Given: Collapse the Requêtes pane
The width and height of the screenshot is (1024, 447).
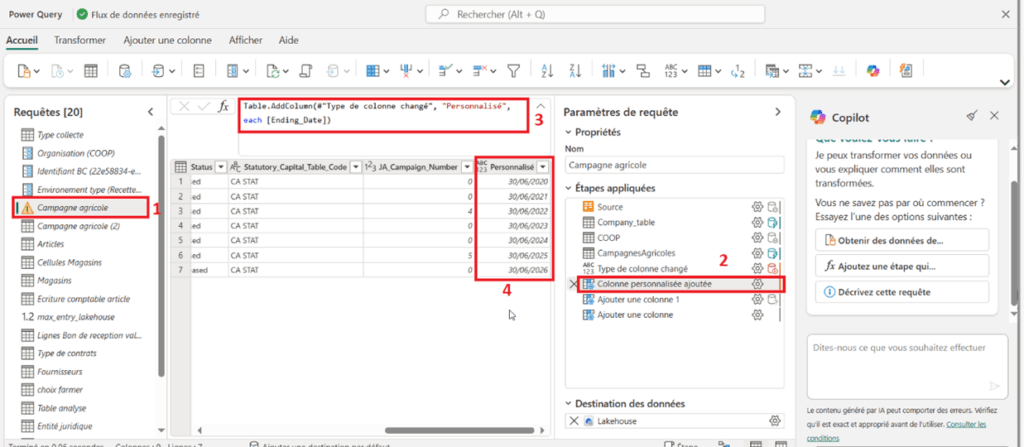Looking at the screenshot, I should [x=151, y=112].
